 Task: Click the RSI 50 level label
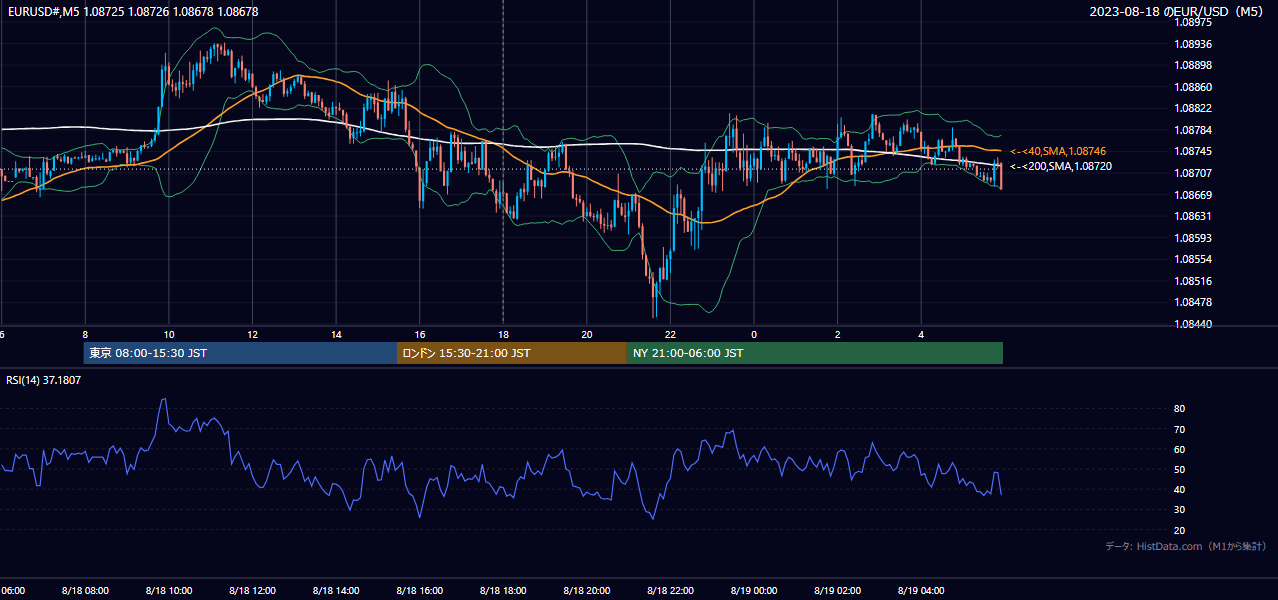1179,469
